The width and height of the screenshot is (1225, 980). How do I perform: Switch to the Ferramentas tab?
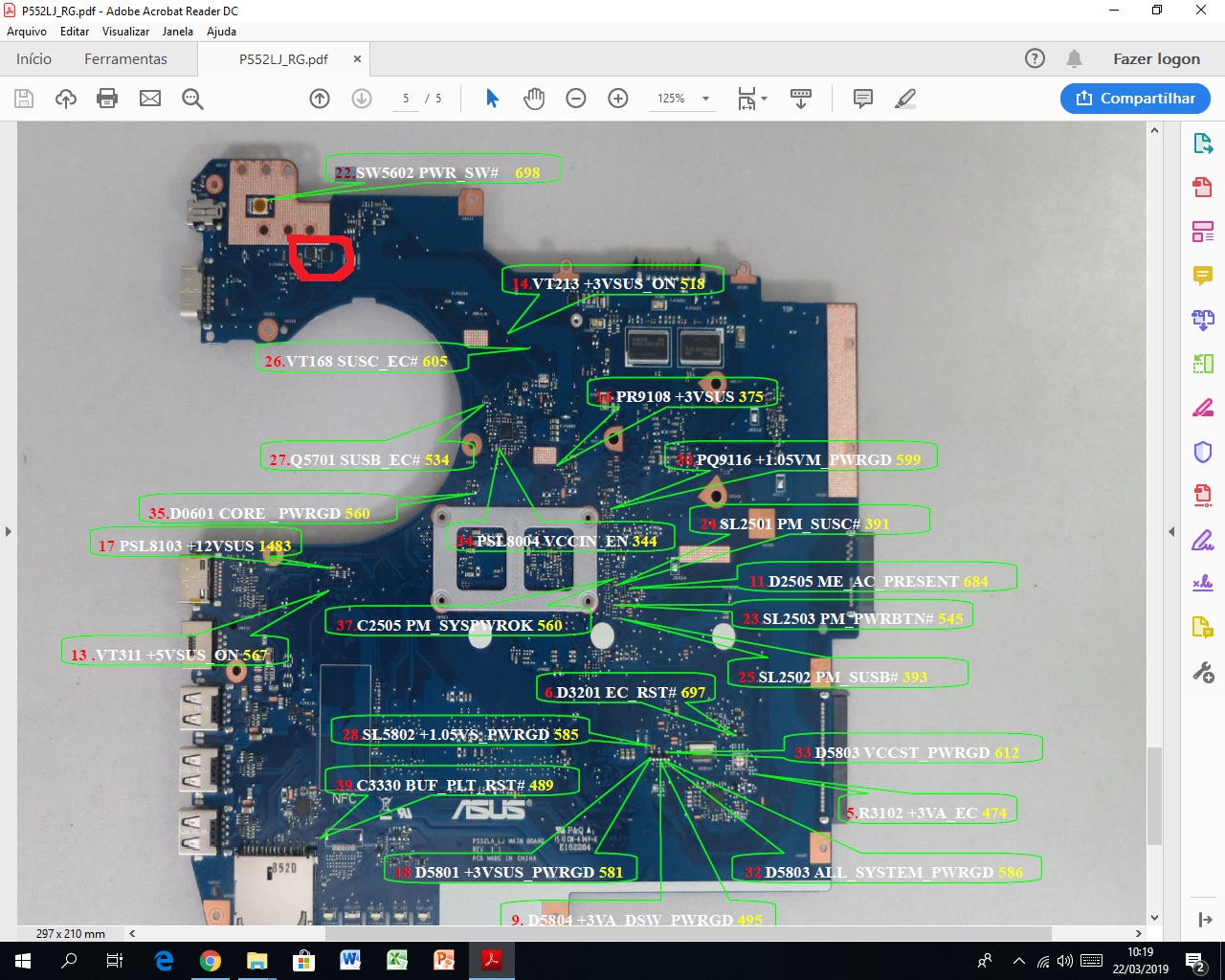pos(125,59)
